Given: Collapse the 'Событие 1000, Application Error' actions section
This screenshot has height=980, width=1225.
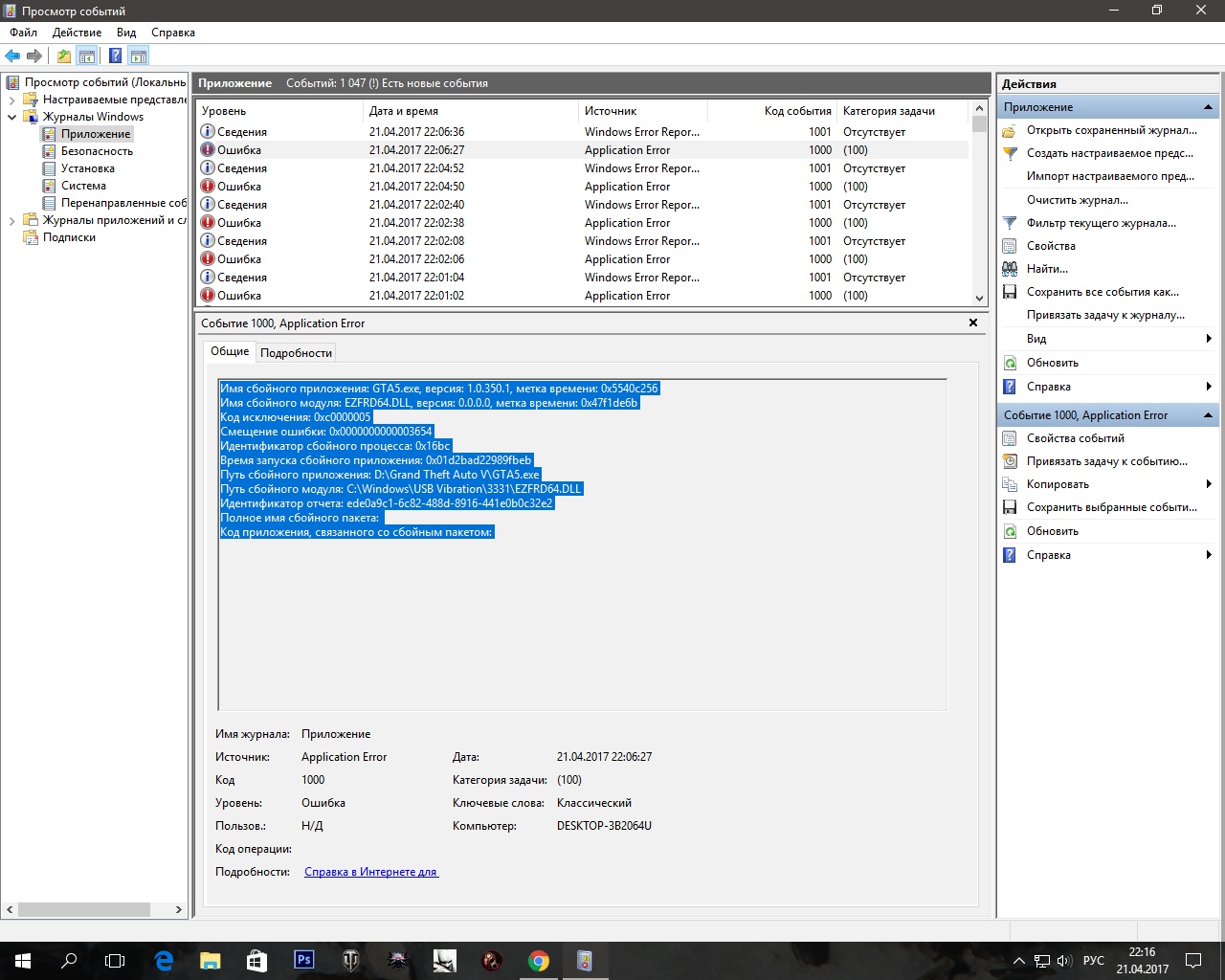Looking at the screenshot, I should pos(1208,415).
